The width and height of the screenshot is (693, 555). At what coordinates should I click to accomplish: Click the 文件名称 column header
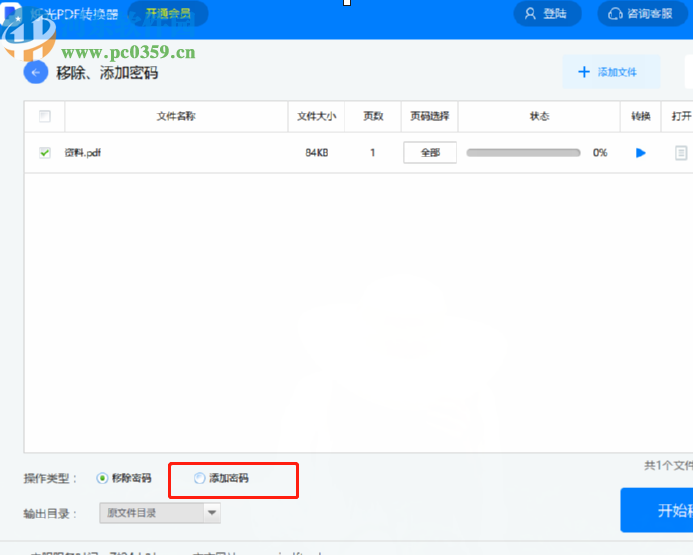click(176, 116)
